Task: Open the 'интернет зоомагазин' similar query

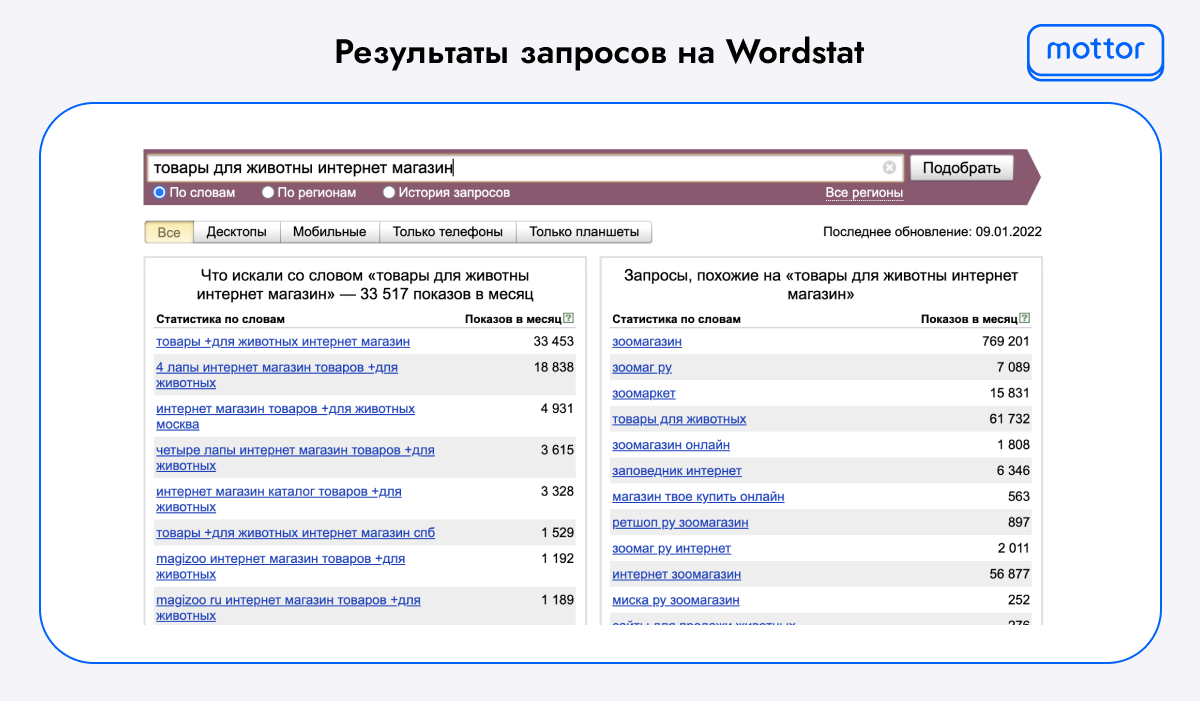Action: coord(677,575)
